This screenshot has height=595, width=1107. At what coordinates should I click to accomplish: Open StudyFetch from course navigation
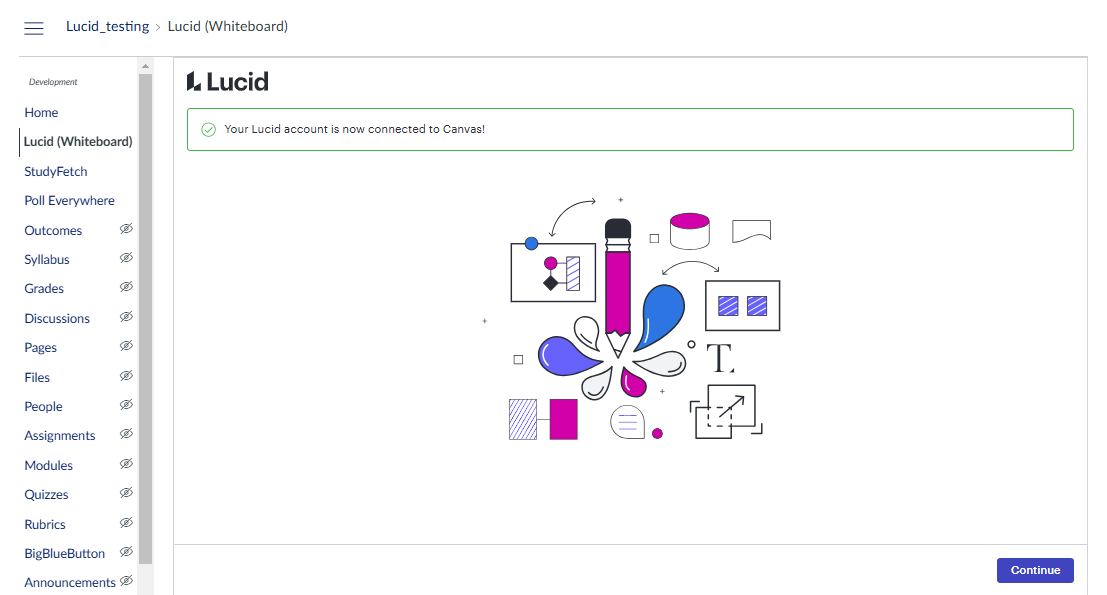[x=56, y=172]
